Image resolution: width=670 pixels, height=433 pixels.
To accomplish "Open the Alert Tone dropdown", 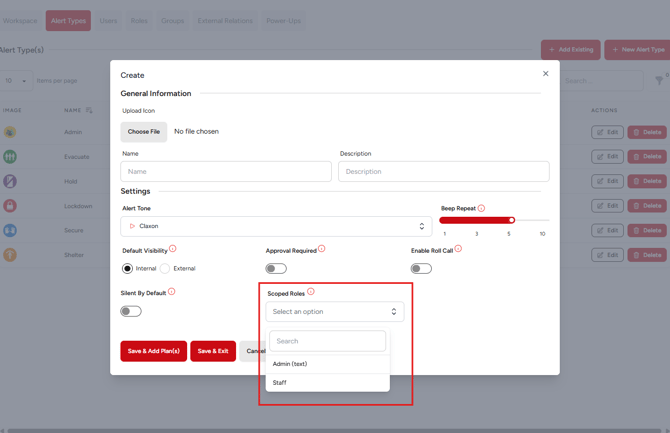I will point(277,226).
